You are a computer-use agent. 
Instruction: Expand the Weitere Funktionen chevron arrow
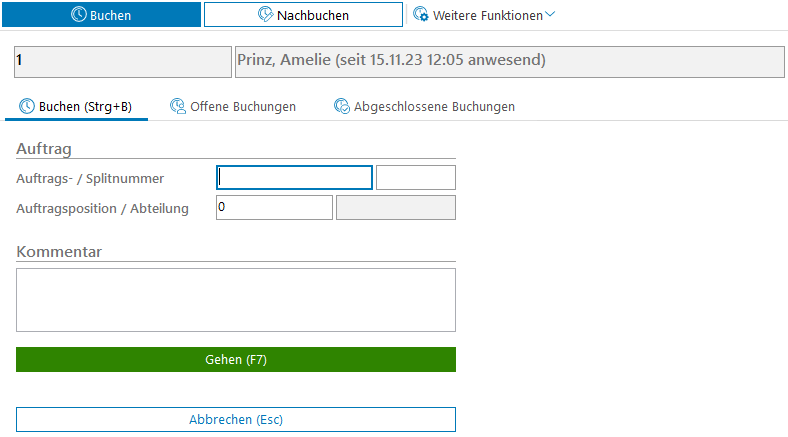coord(550,15)
